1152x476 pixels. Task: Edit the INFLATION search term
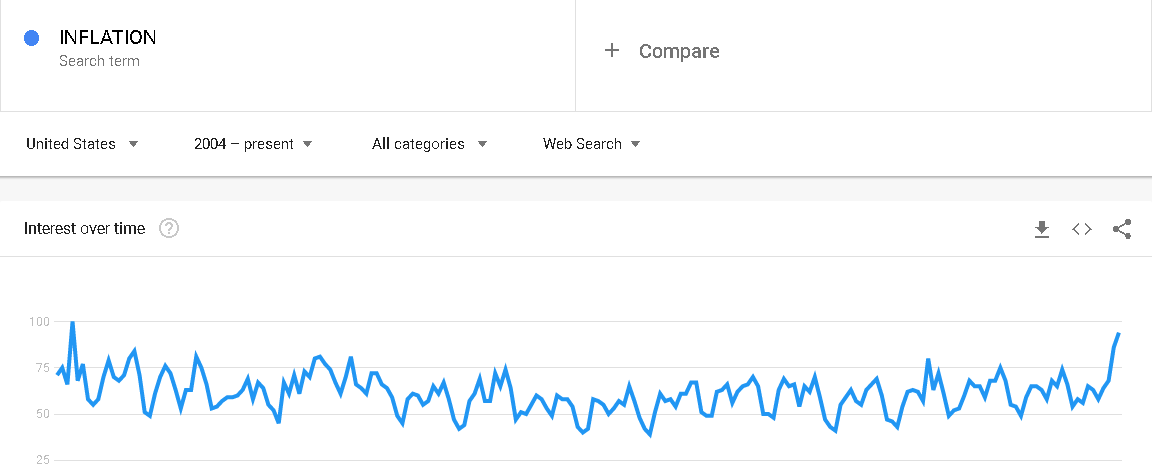(108, 37)
